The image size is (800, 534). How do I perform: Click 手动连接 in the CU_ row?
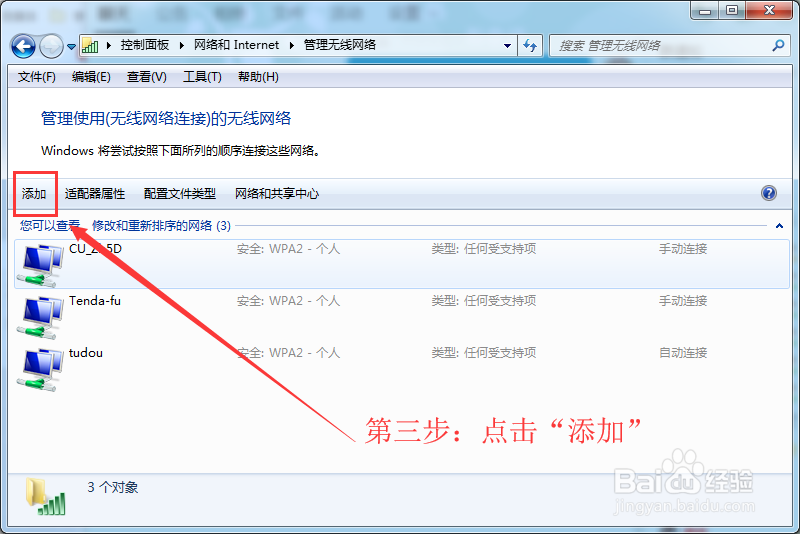click(x=683, y=249)
